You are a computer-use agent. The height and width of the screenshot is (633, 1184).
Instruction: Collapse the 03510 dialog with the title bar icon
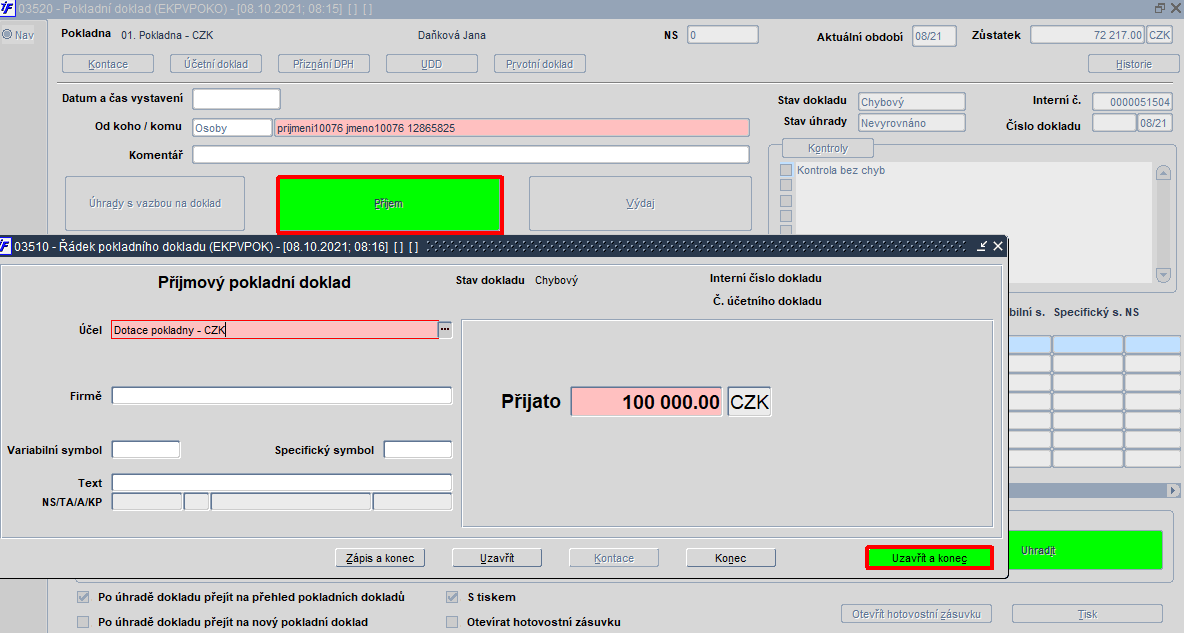coord(982,246)
